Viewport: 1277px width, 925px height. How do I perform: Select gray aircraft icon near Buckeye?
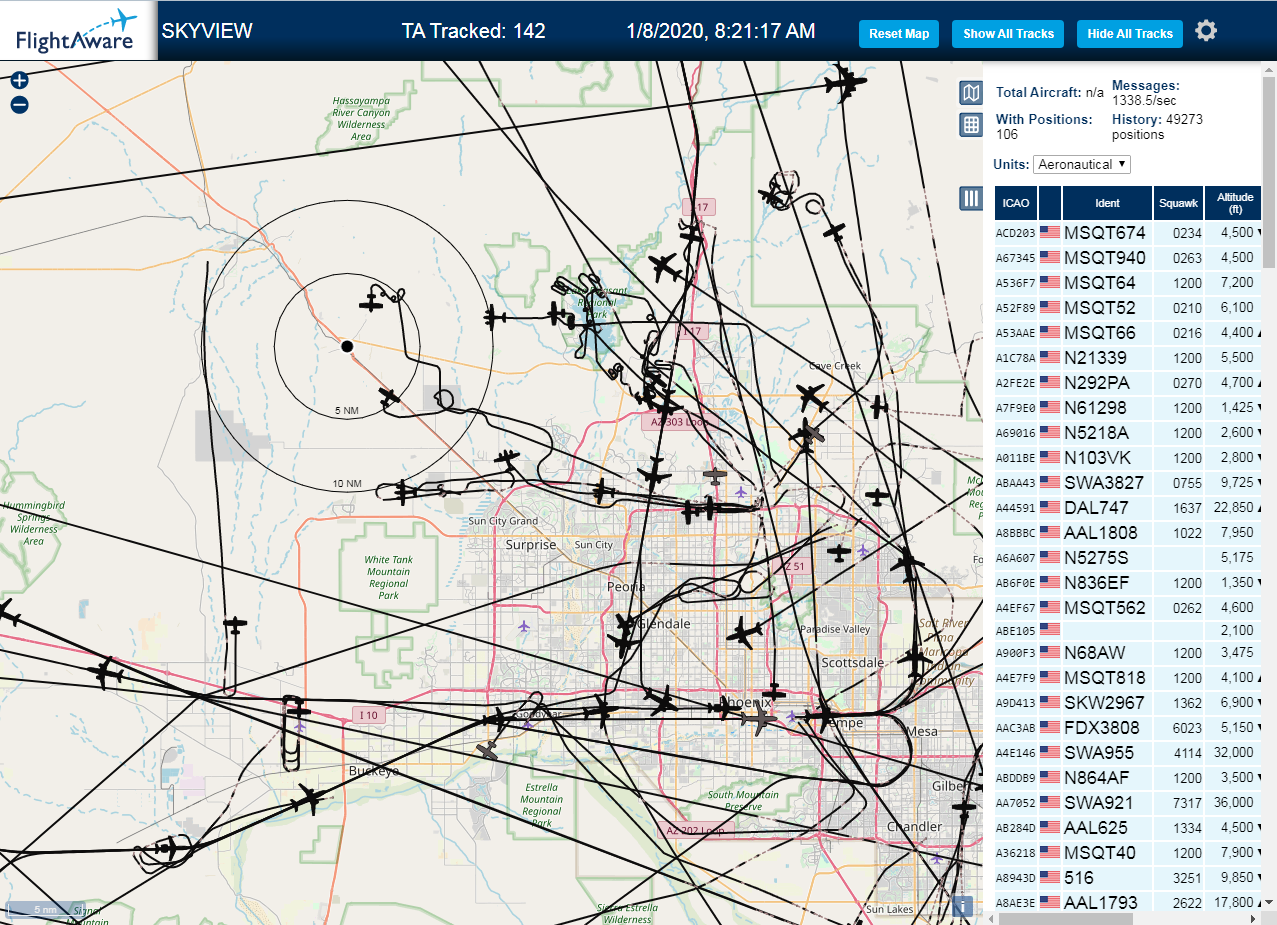tap(488, 749)
